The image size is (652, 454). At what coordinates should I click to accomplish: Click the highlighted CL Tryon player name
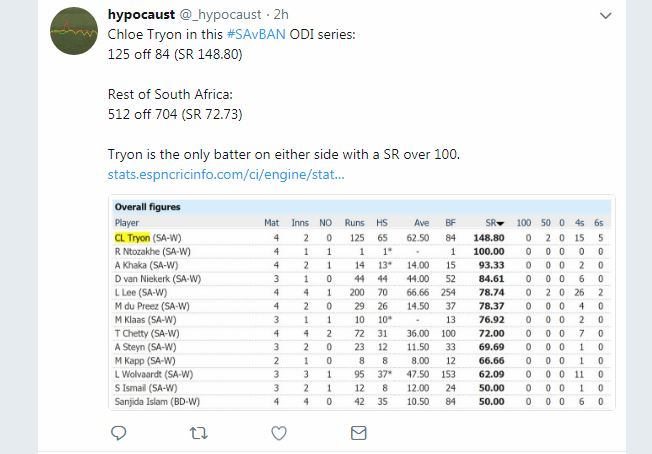click(132, 237)
